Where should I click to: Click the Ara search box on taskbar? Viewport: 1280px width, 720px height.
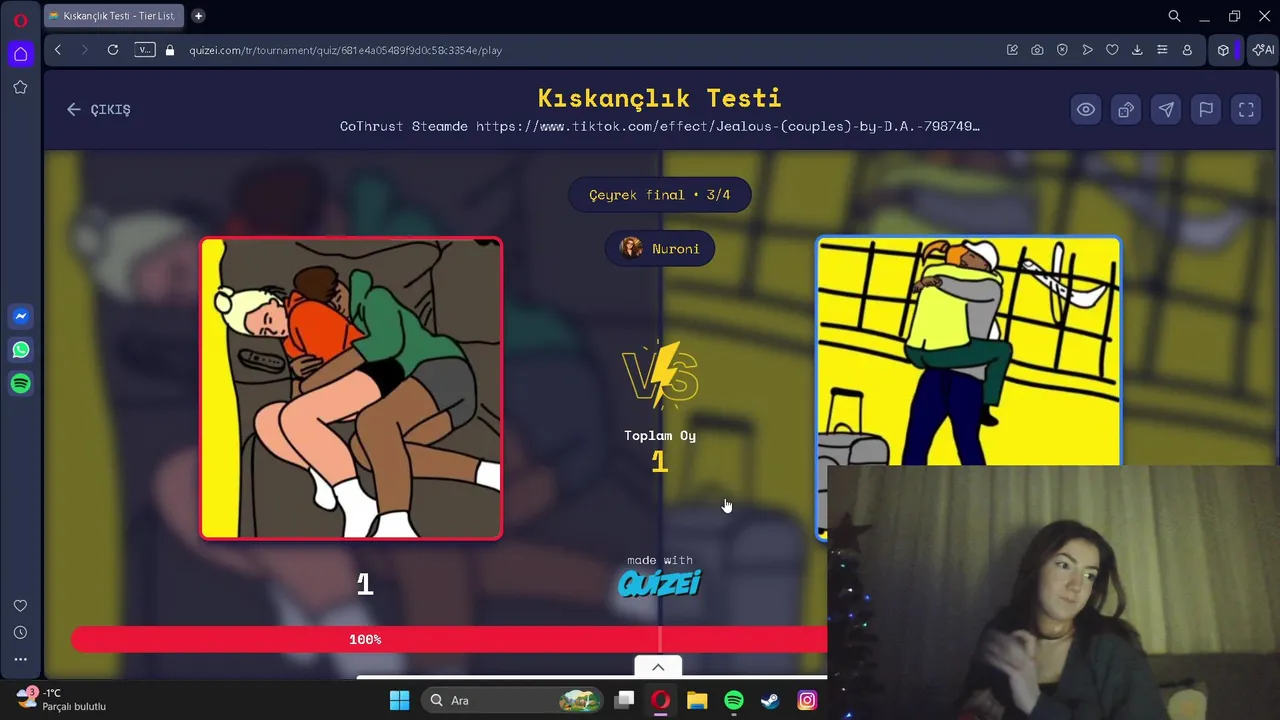tap(513, 701)
